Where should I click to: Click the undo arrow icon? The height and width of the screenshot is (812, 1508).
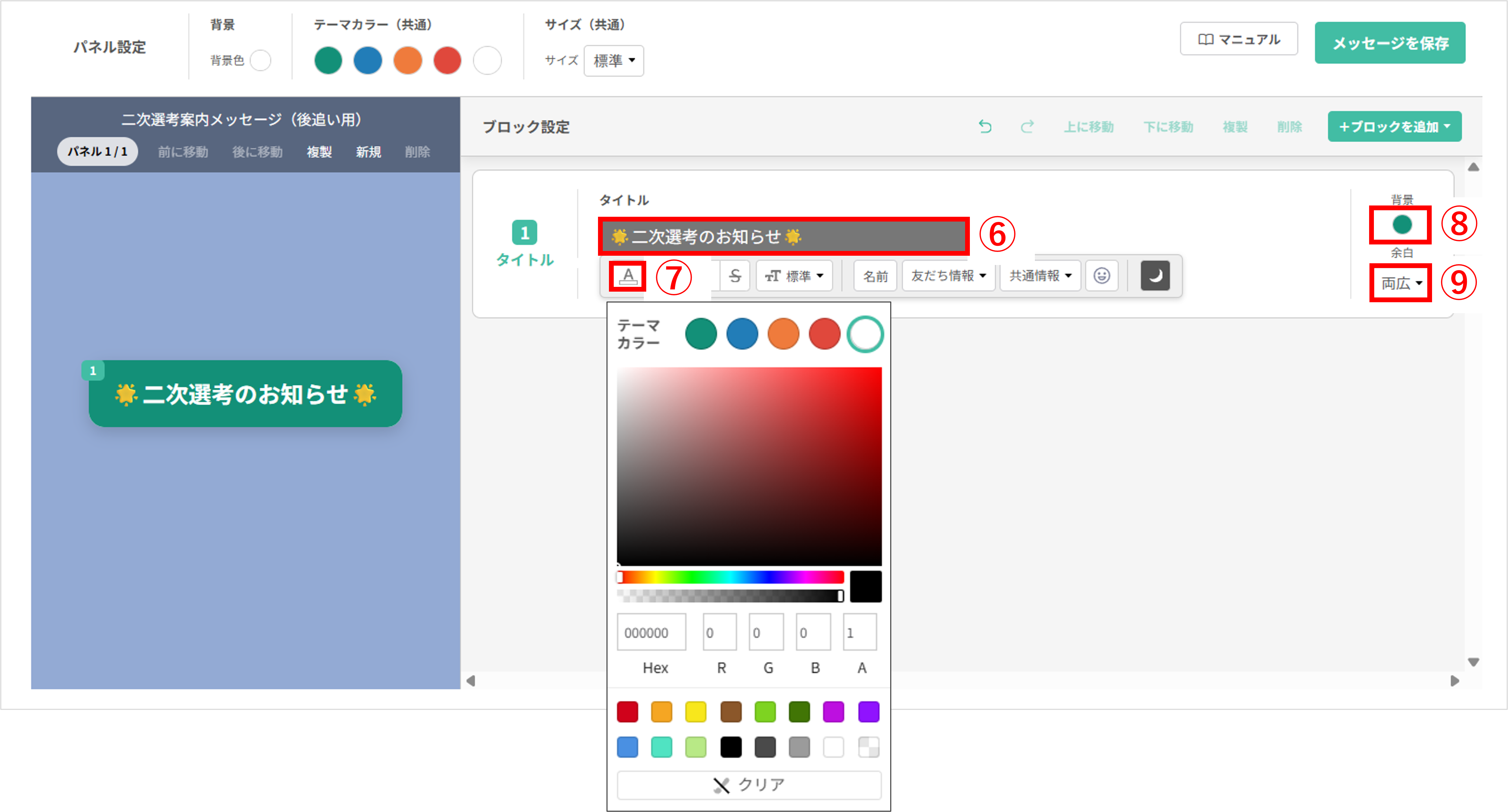[985, 127]
